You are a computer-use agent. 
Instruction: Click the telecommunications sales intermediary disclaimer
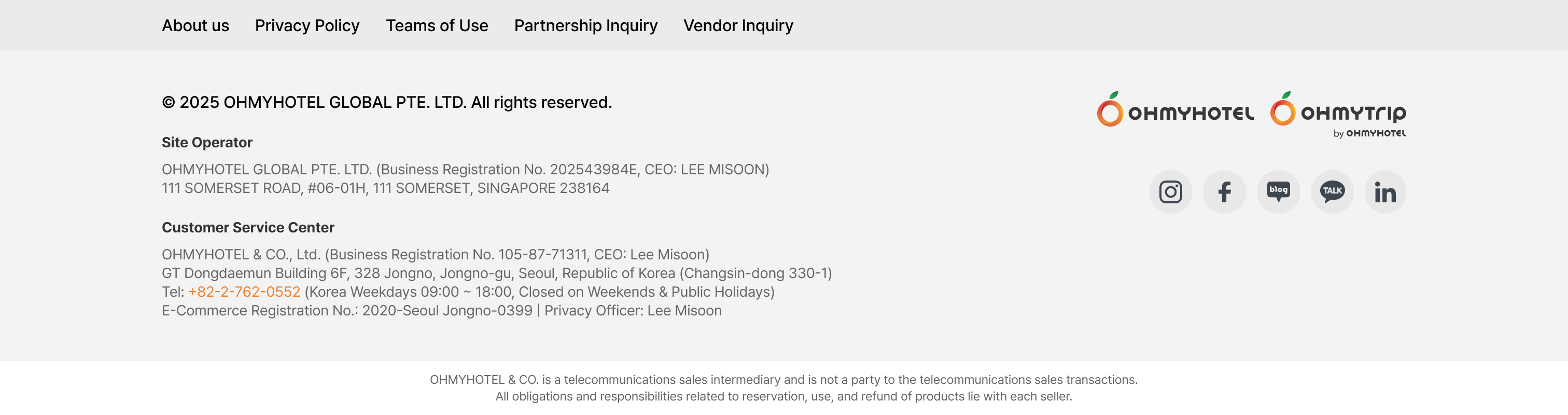783,380
